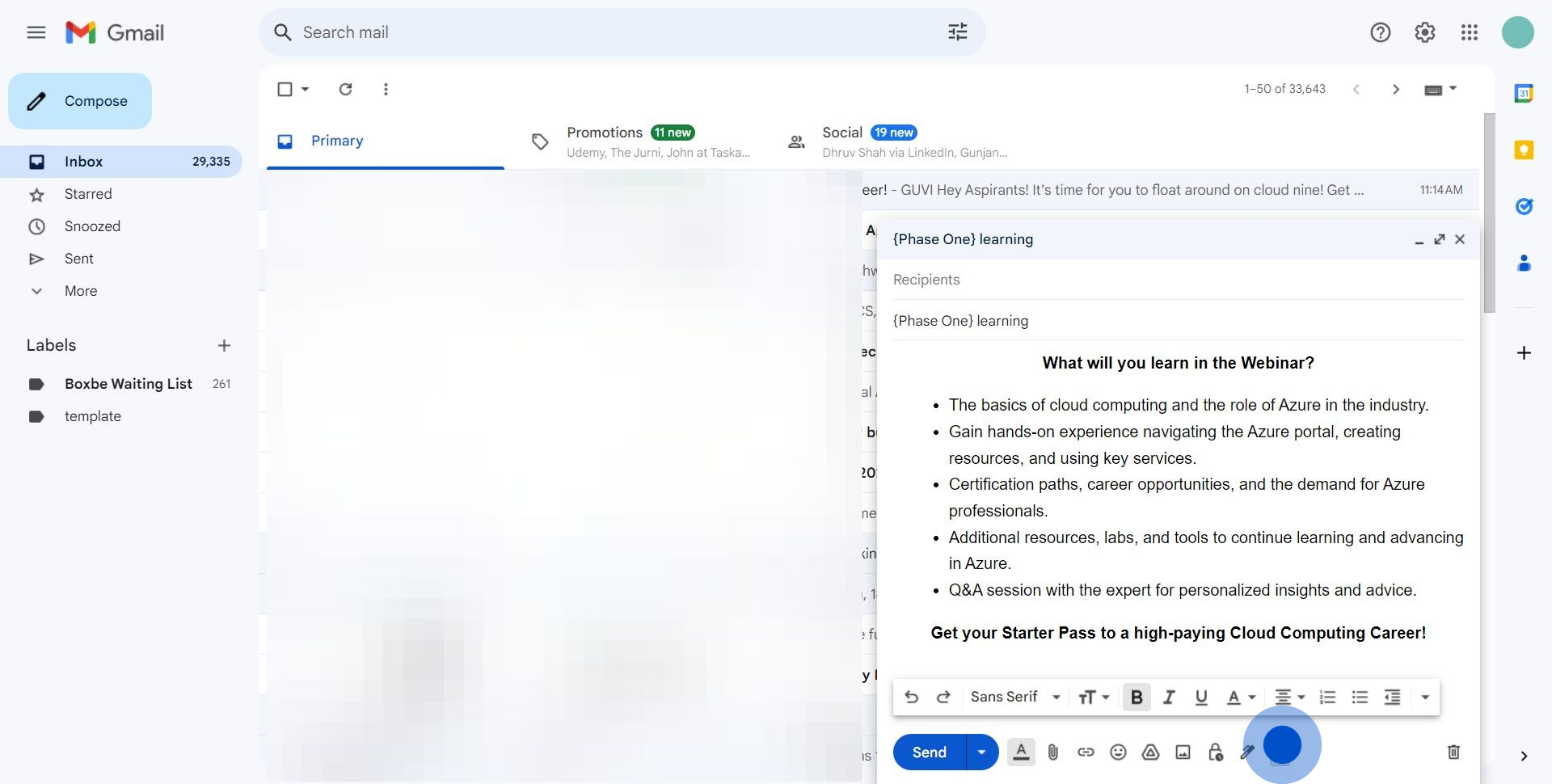Insert signature with pen icon
The height and width of the screenshot is (784, 1552).
coord(1246,752)
